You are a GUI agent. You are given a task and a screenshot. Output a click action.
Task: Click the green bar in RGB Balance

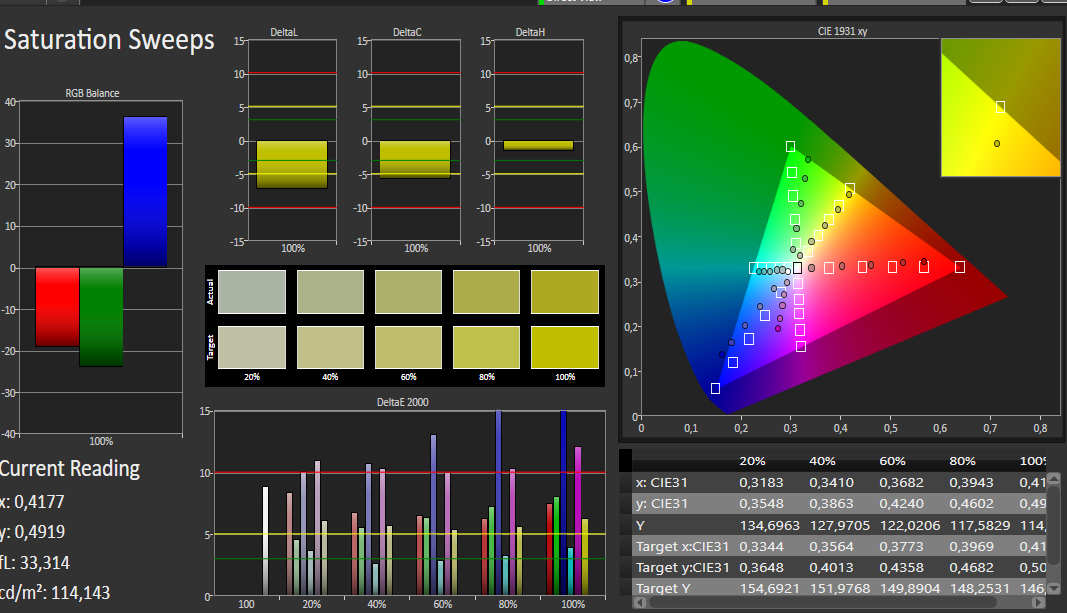tap(101, 317)
